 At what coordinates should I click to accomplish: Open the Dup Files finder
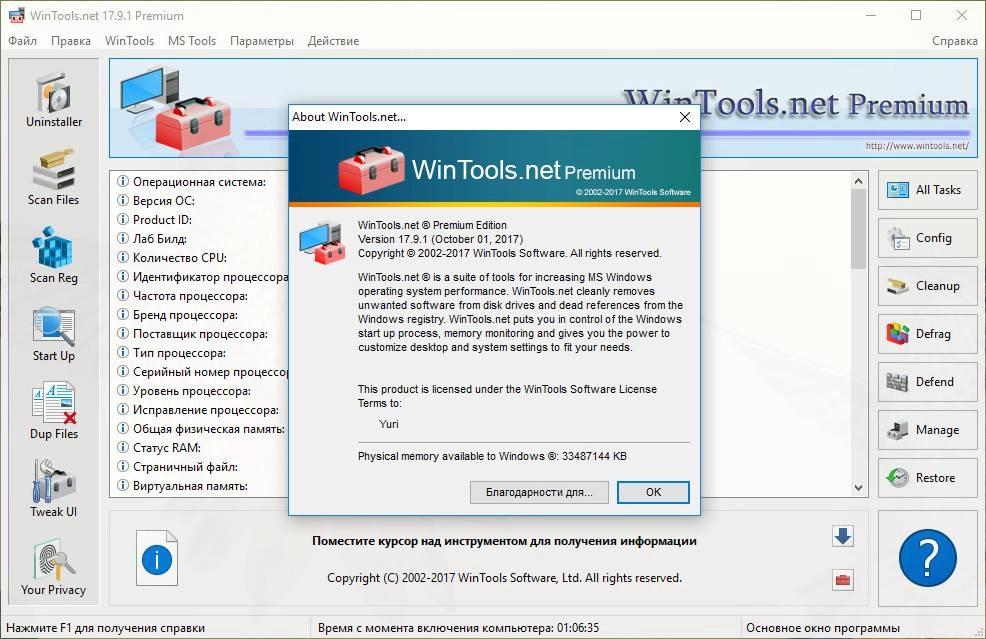(x=53, y=411)
